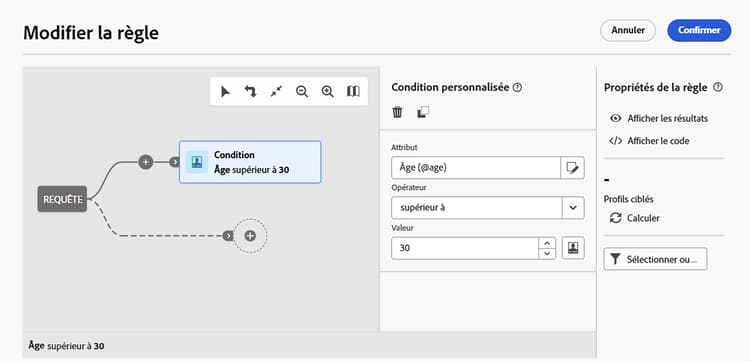Click Afficher les résultats
Screen dimensions: 750x361
point(659,119)
